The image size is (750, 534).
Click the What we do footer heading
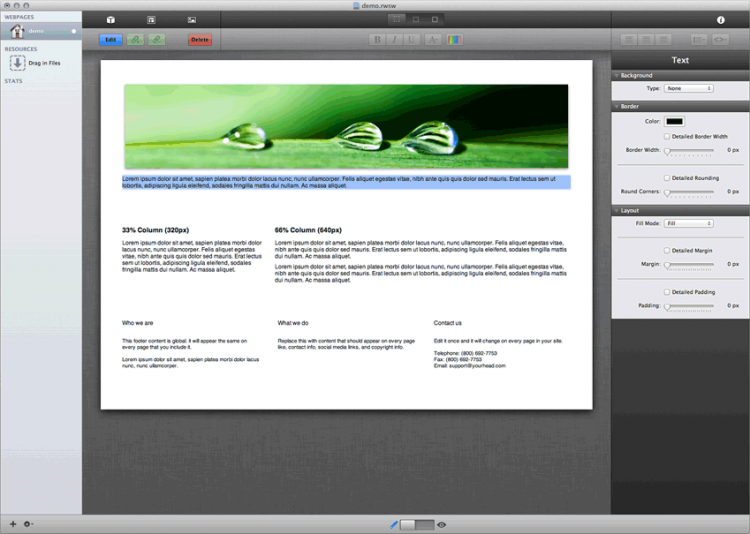(x=293, y=323)
